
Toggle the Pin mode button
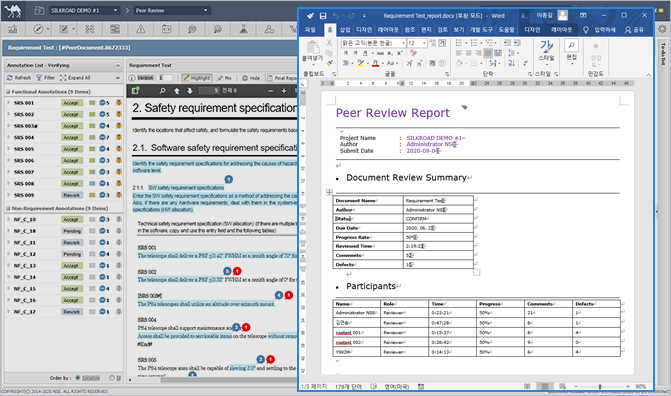(x=224, y=78)
